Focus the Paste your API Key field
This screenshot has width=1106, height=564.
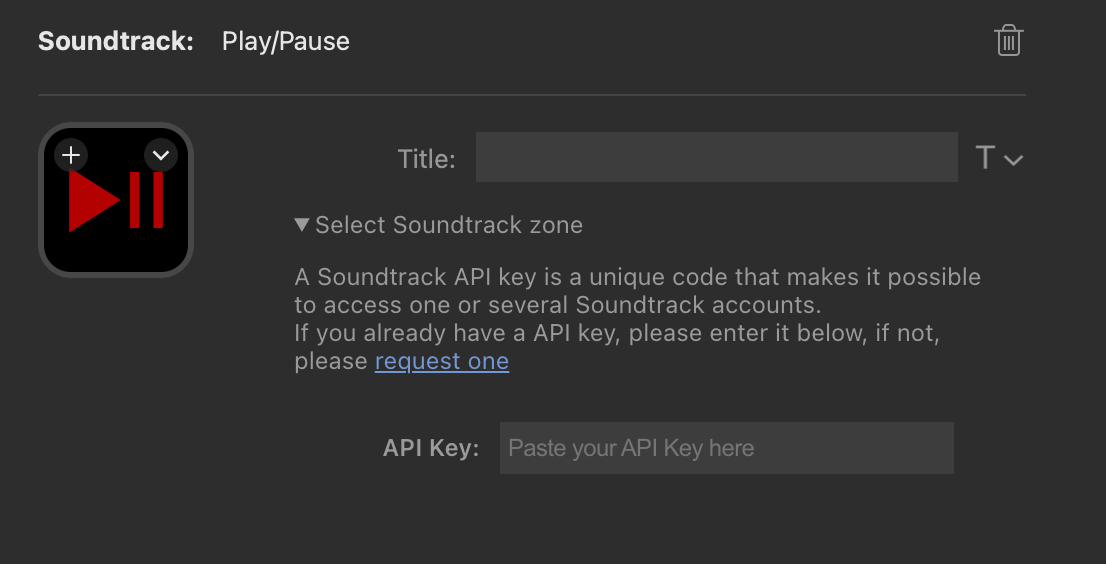[x=727, y=448]
